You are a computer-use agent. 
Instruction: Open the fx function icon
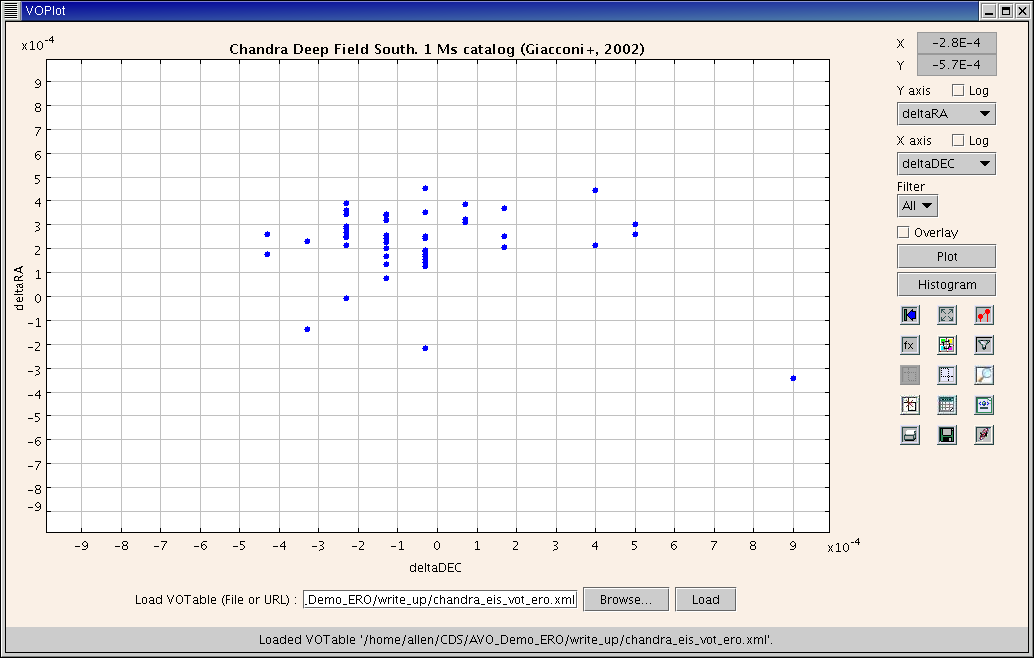[x=909, y=345]
